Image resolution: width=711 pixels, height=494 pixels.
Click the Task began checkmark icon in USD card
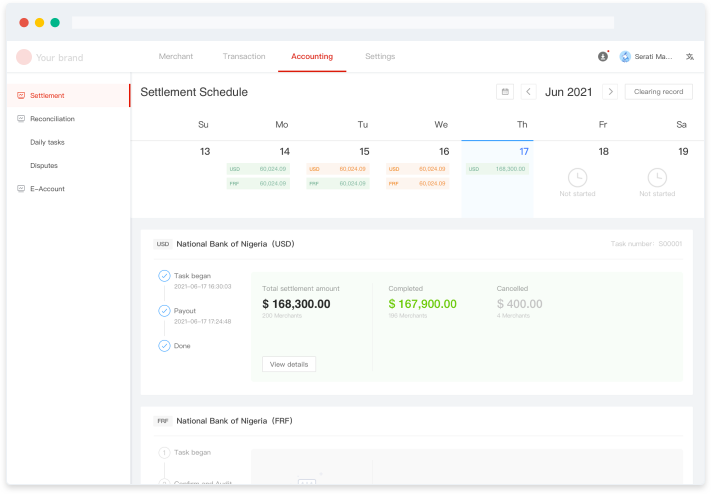[x=164, y=276]
